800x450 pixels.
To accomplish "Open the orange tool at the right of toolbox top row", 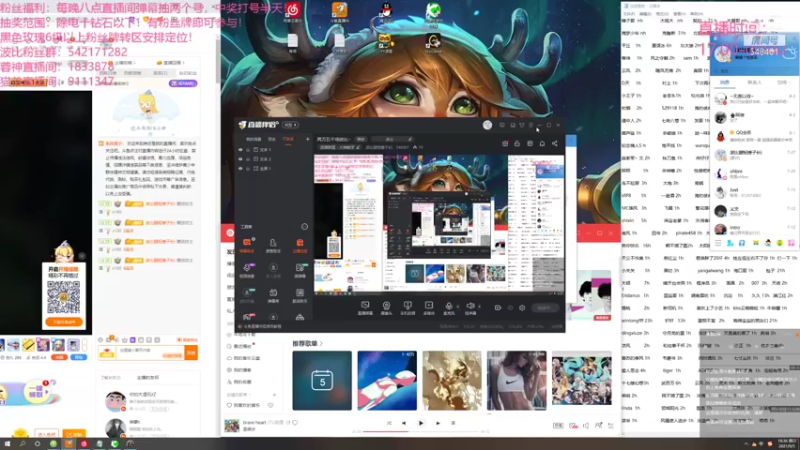I will (300, 244).
